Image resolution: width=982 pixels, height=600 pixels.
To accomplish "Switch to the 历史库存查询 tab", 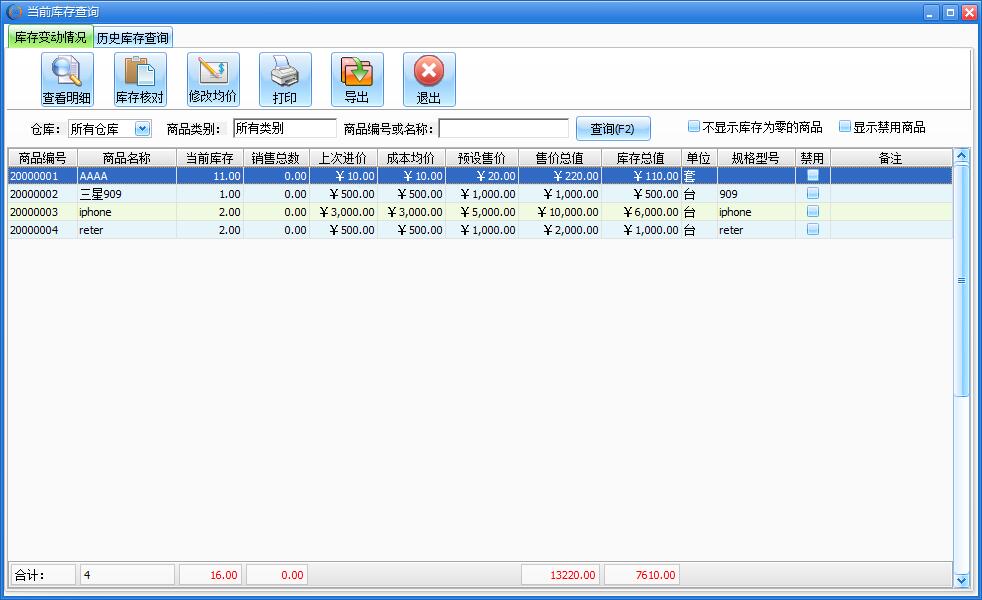I will coord(133,38).
